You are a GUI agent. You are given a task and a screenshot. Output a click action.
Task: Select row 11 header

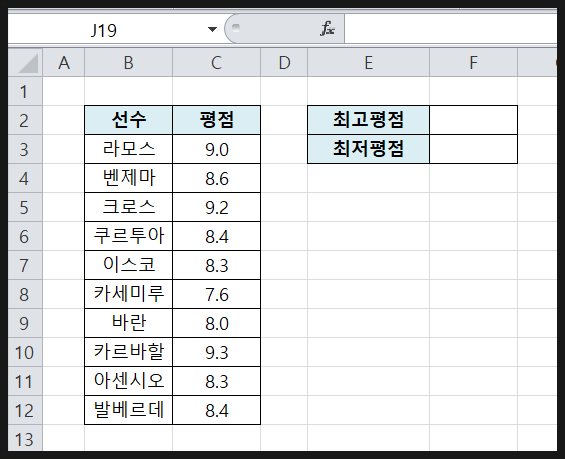[x=25, y=381]
